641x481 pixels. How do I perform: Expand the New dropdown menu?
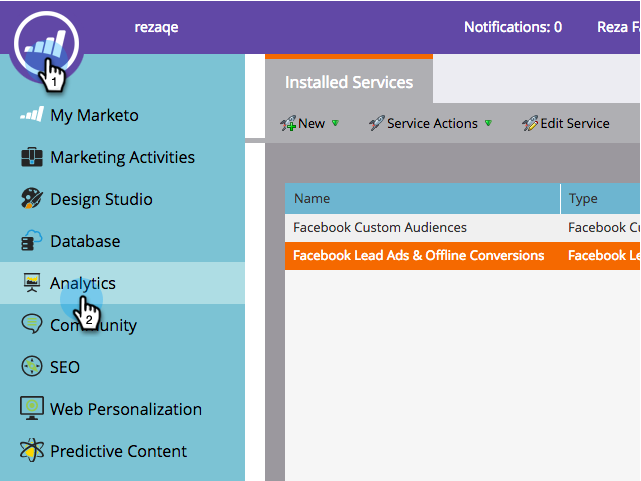311,123
